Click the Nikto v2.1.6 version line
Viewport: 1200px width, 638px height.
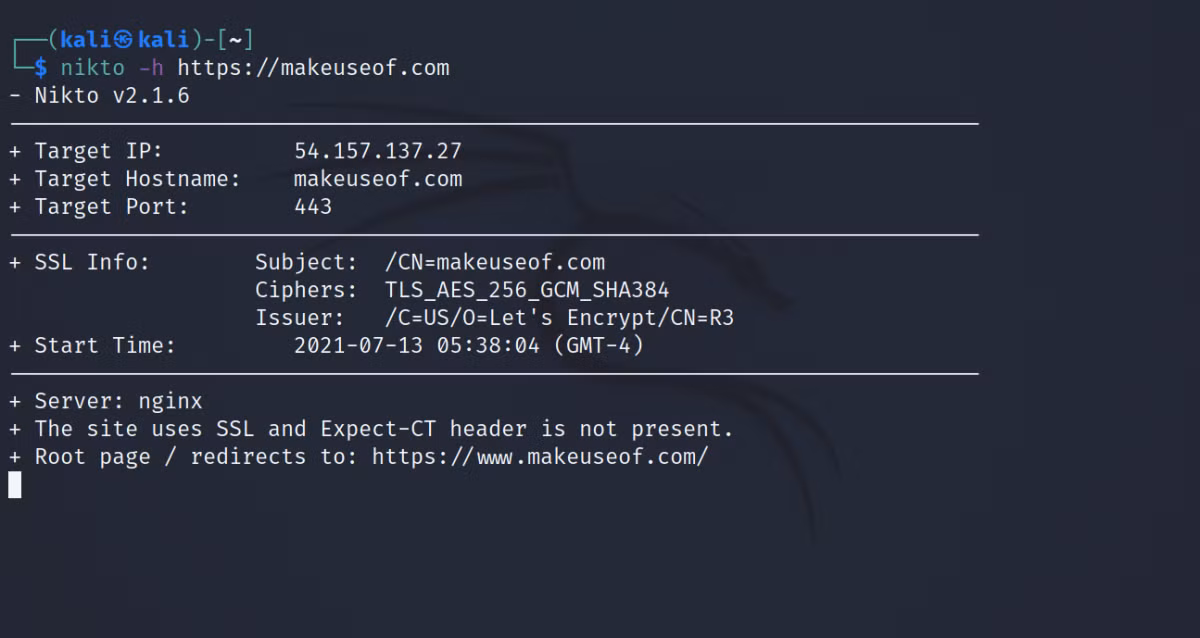99,96
